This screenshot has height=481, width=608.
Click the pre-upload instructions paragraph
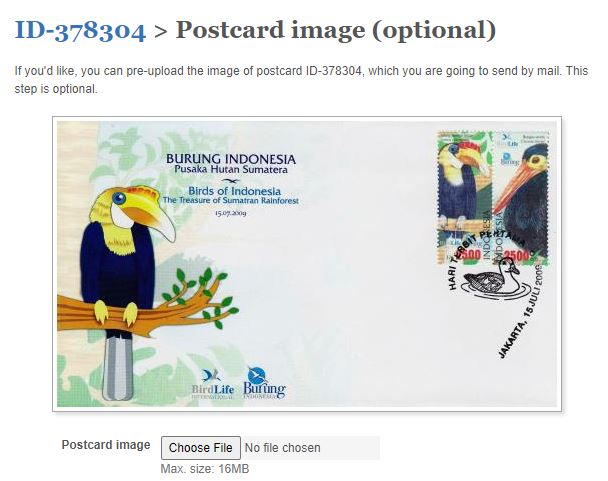pos(301,80)
